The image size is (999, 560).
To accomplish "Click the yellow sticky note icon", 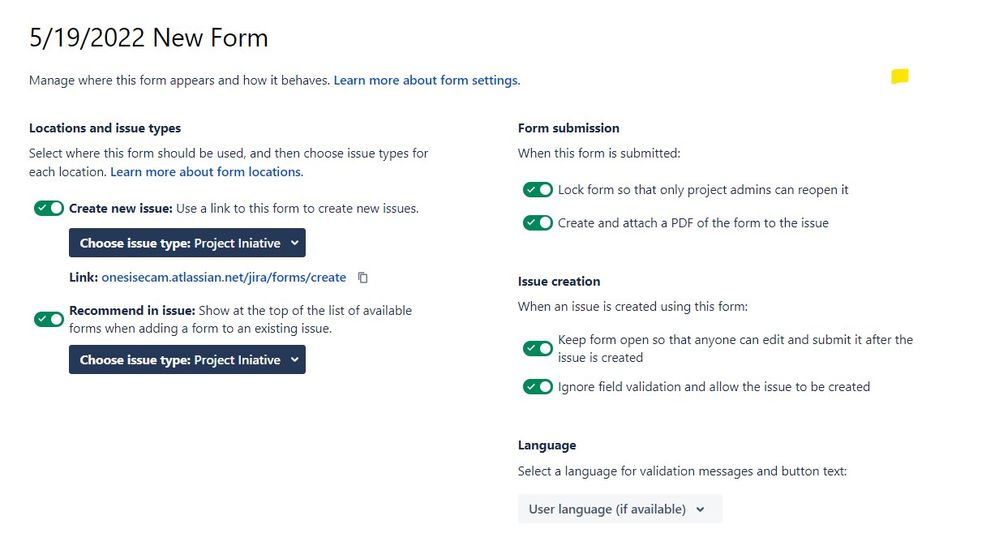I will click(x=900, y=76).
